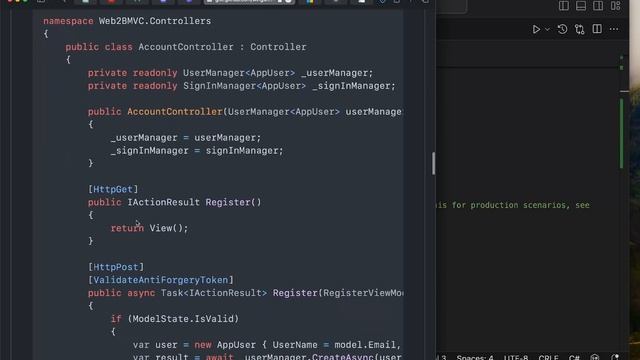
Task: Click 'return View();' line
Action: tap(149, 228)
